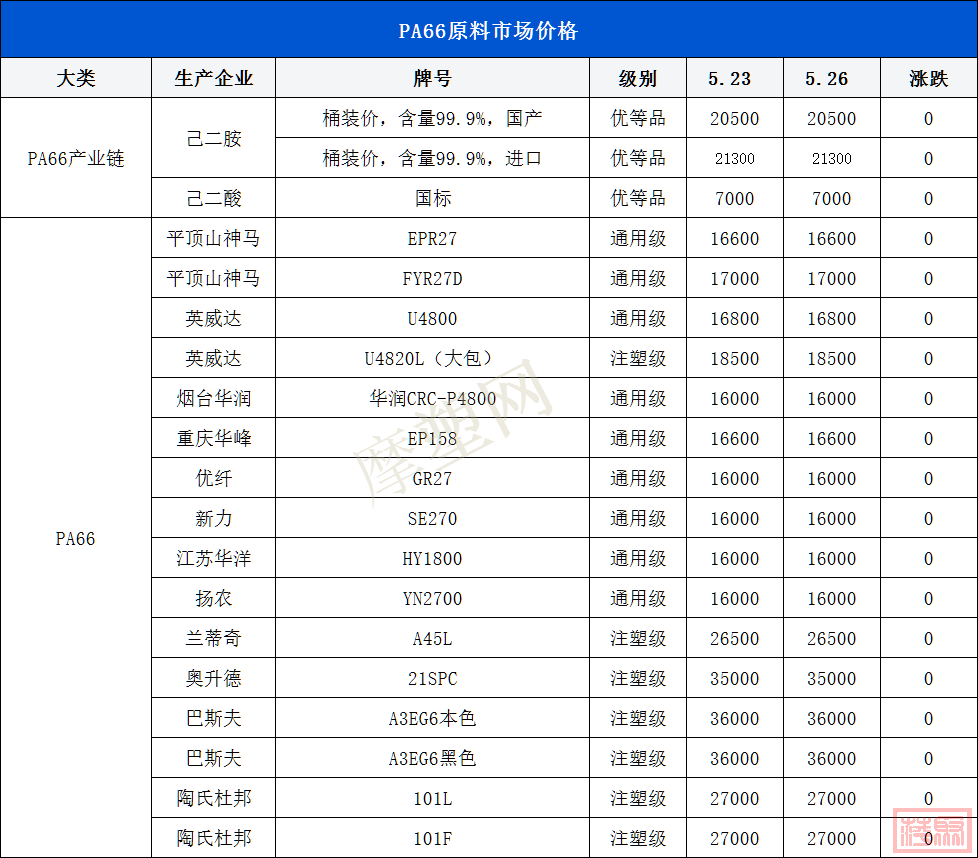Select the 优纤 producer cell
The width and height of the screenshot is (978, 858).
pos(213,478)
